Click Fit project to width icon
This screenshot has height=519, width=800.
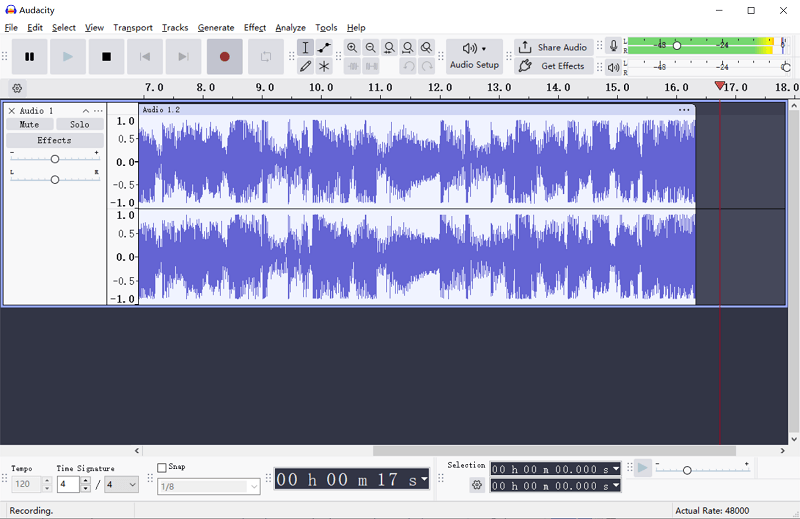click(408, 47)
